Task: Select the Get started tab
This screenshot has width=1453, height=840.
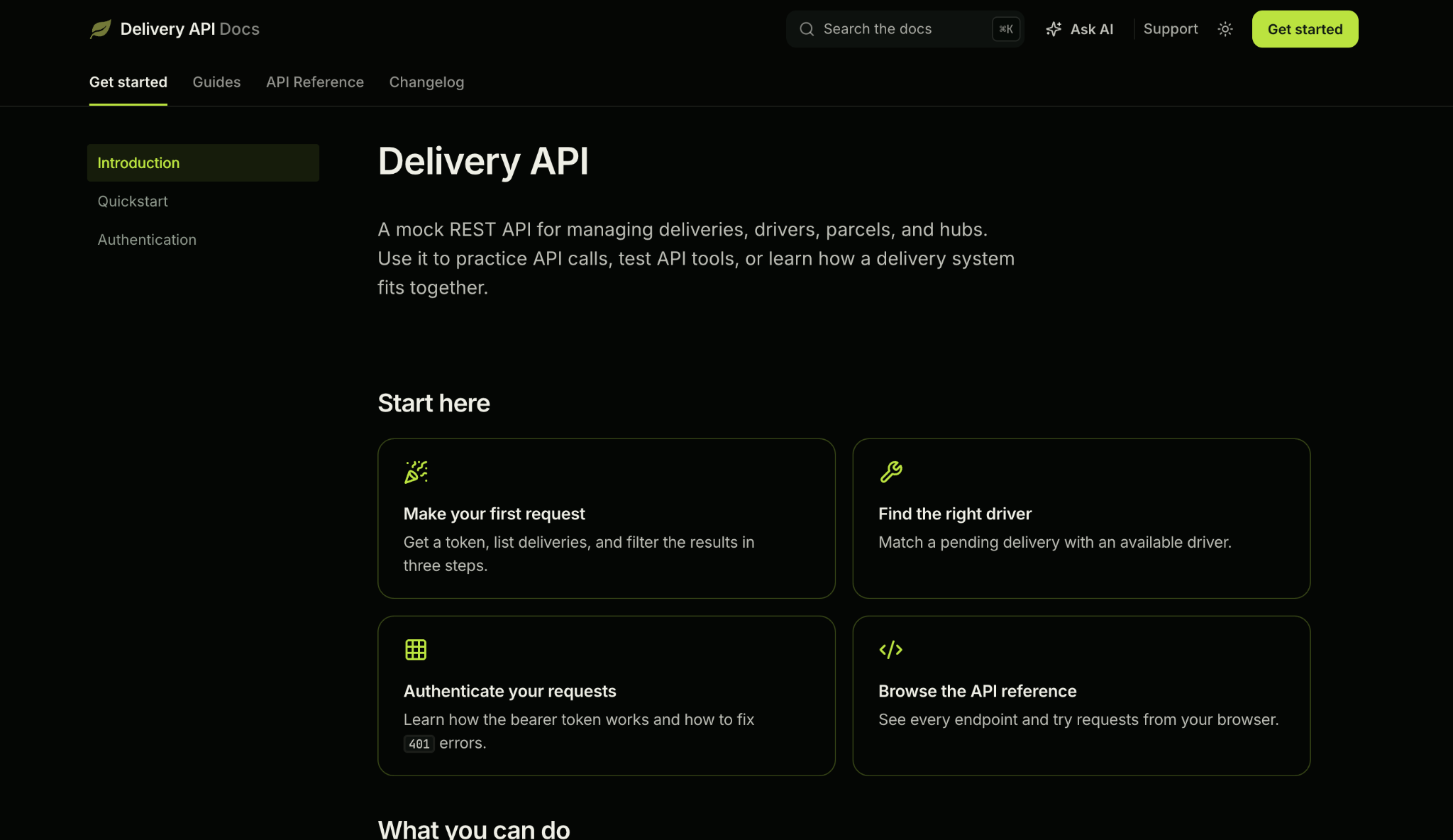Action: (x=128, y=82)
